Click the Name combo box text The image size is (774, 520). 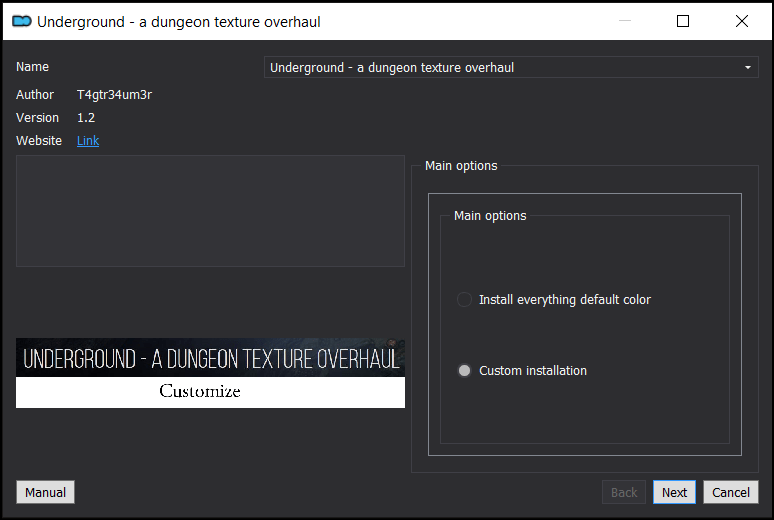click(x=392, y=67)
